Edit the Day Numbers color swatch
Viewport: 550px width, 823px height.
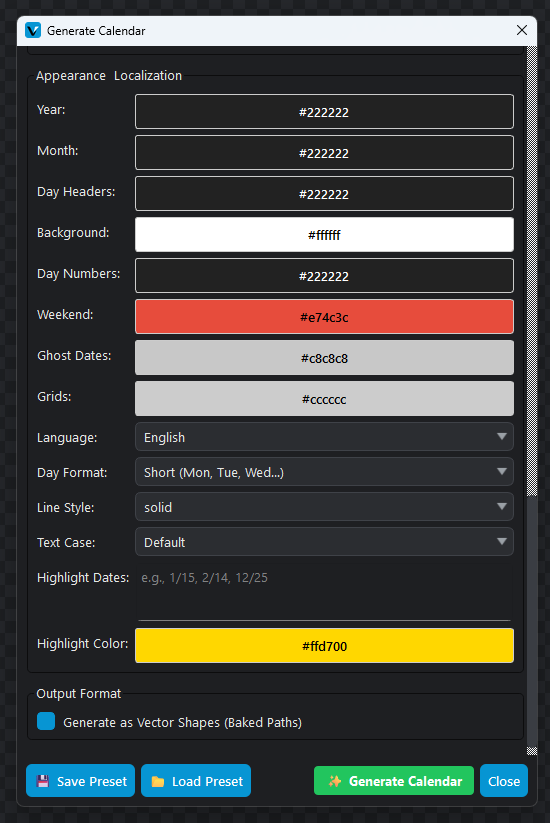324,276
